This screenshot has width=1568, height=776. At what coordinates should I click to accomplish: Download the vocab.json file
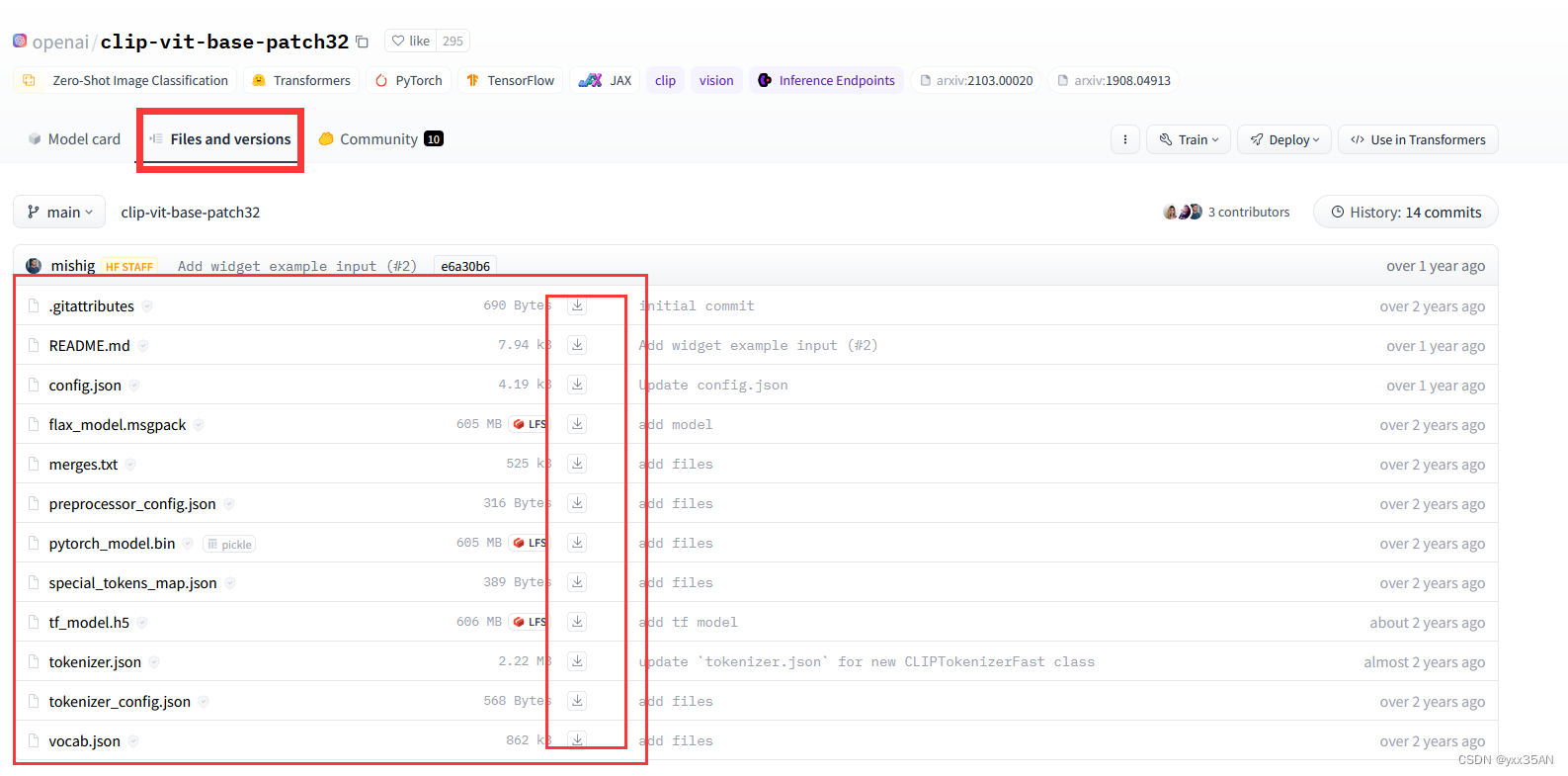click(x=577, y=739)
